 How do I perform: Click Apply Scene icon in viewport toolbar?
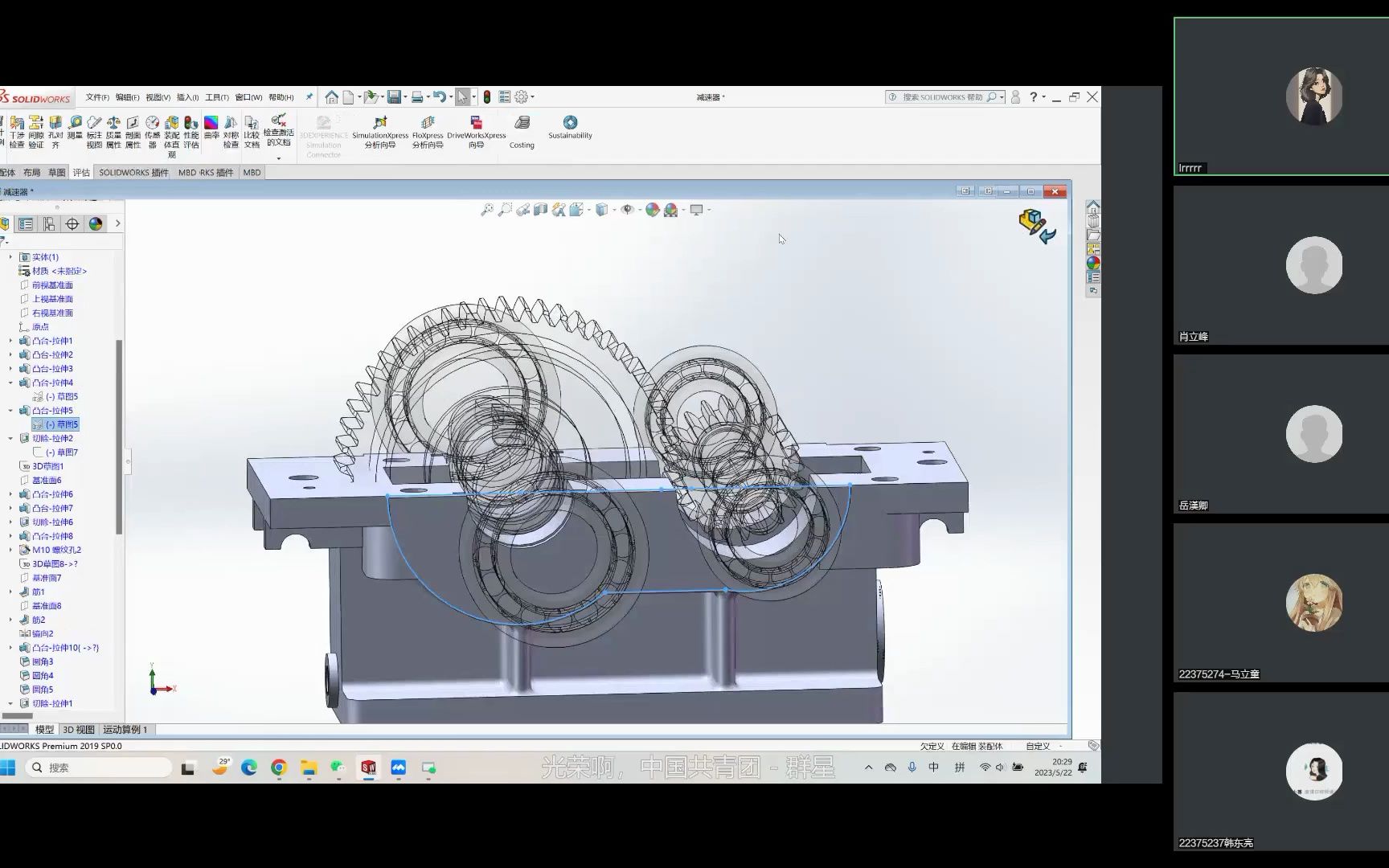(x=671, y=210)
